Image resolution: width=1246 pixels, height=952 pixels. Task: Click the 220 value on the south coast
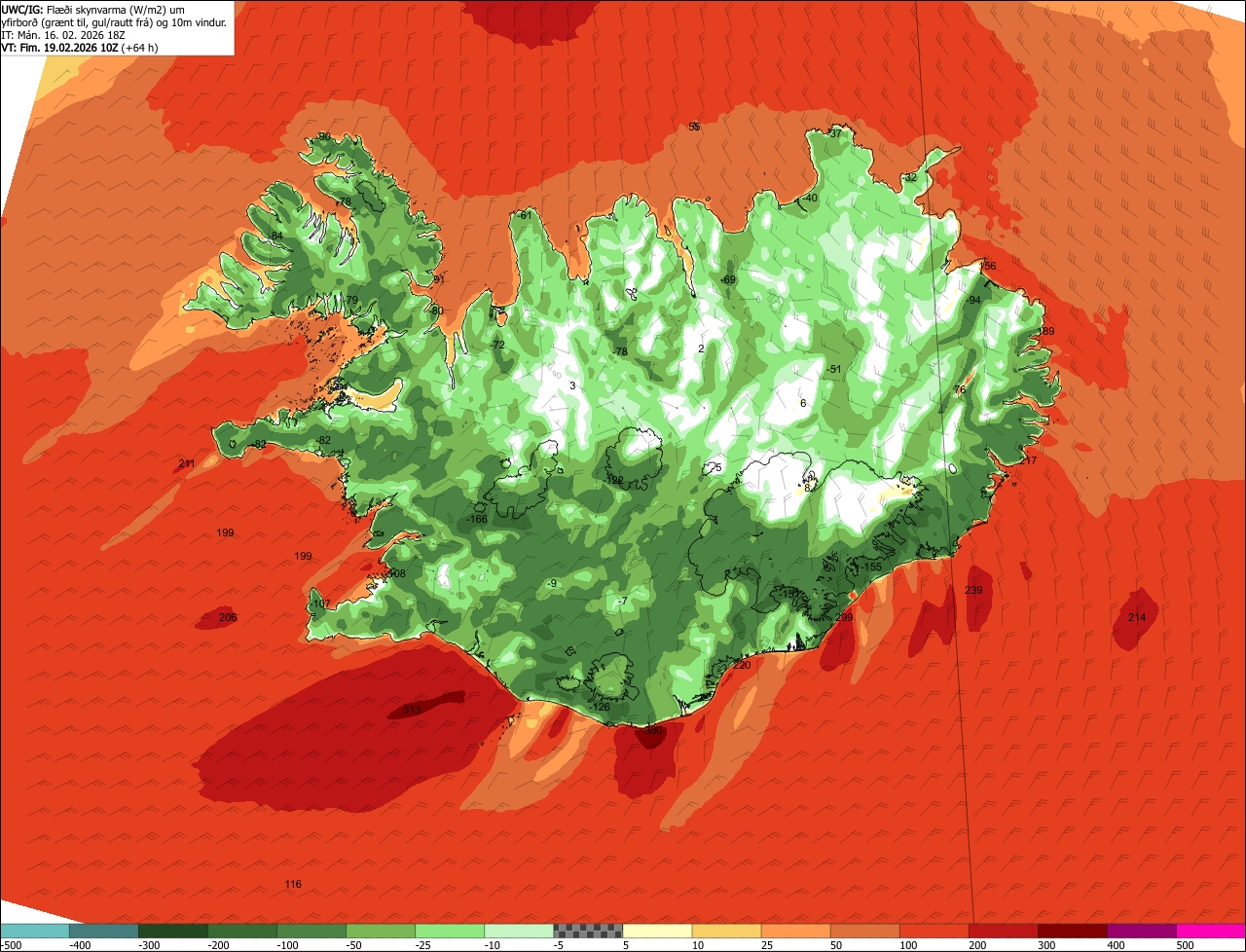pos(742,665)
